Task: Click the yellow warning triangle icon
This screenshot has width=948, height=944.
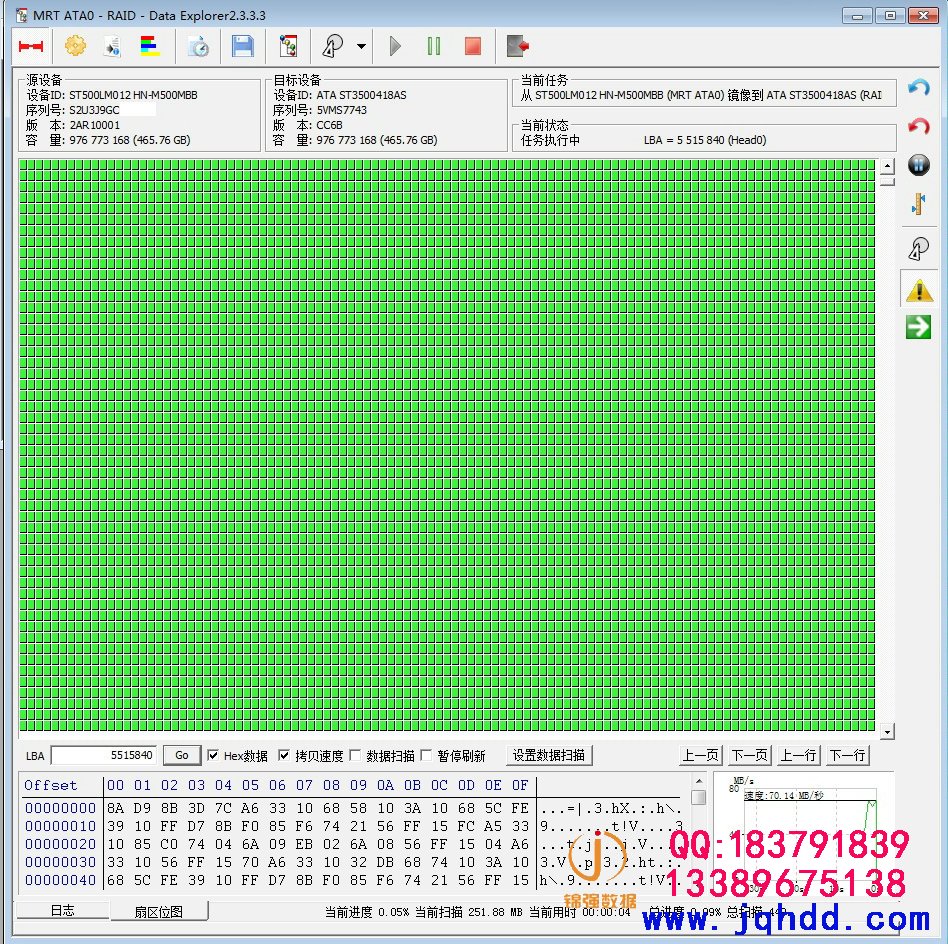Action: tap(918, 291)
